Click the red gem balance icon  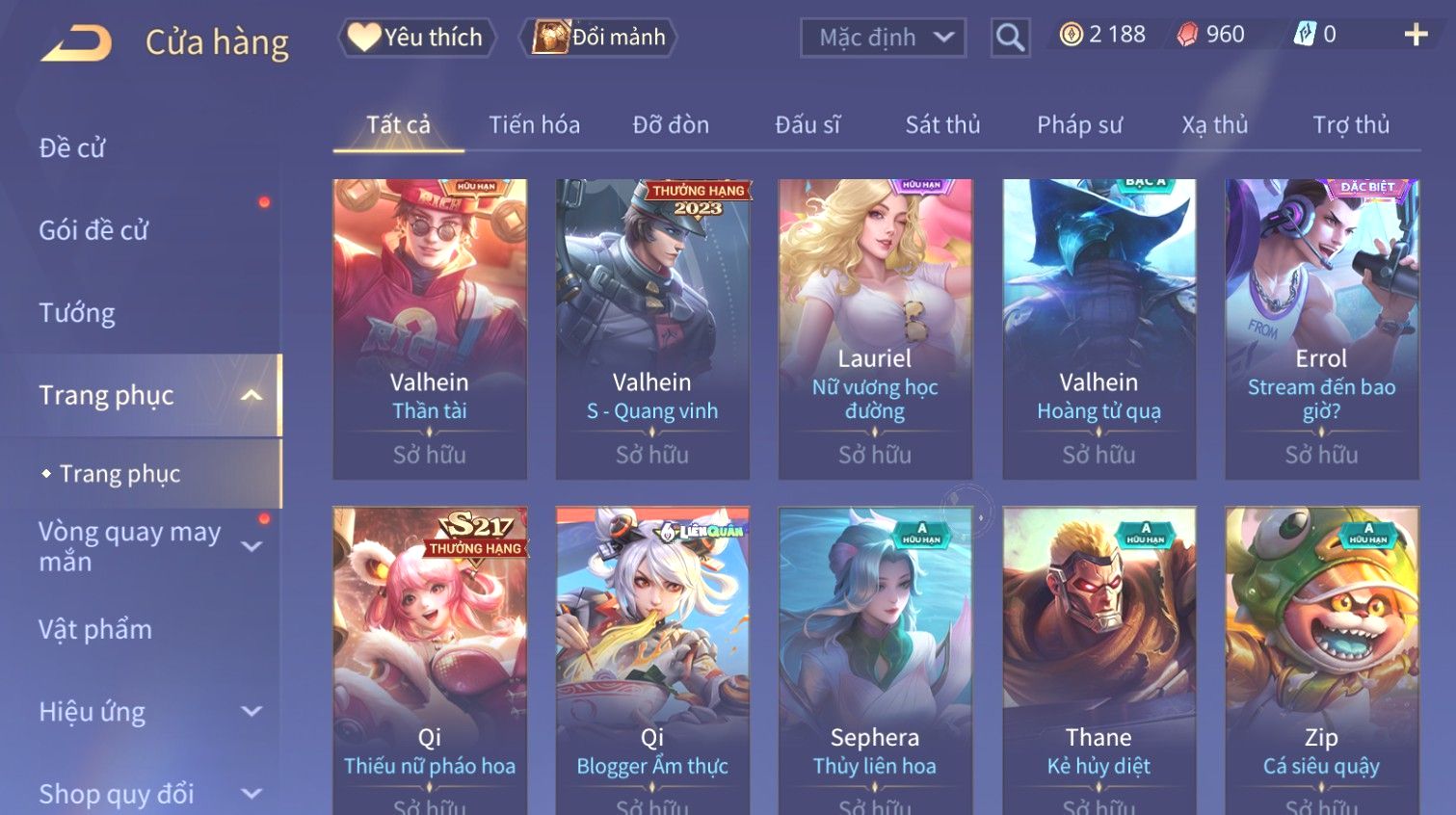click(x=1187, y=35)
